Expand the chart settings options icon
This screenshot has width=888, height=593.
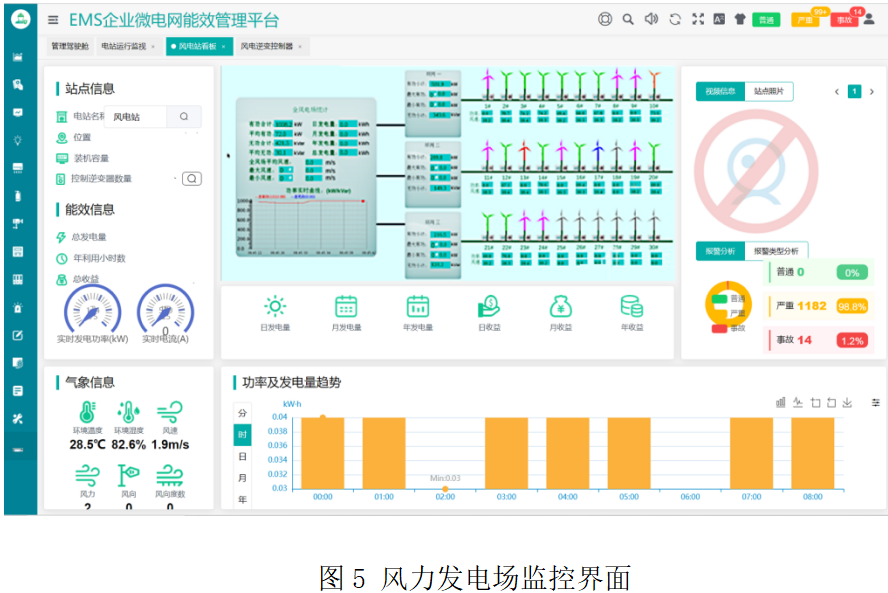(x=876, y=402)
